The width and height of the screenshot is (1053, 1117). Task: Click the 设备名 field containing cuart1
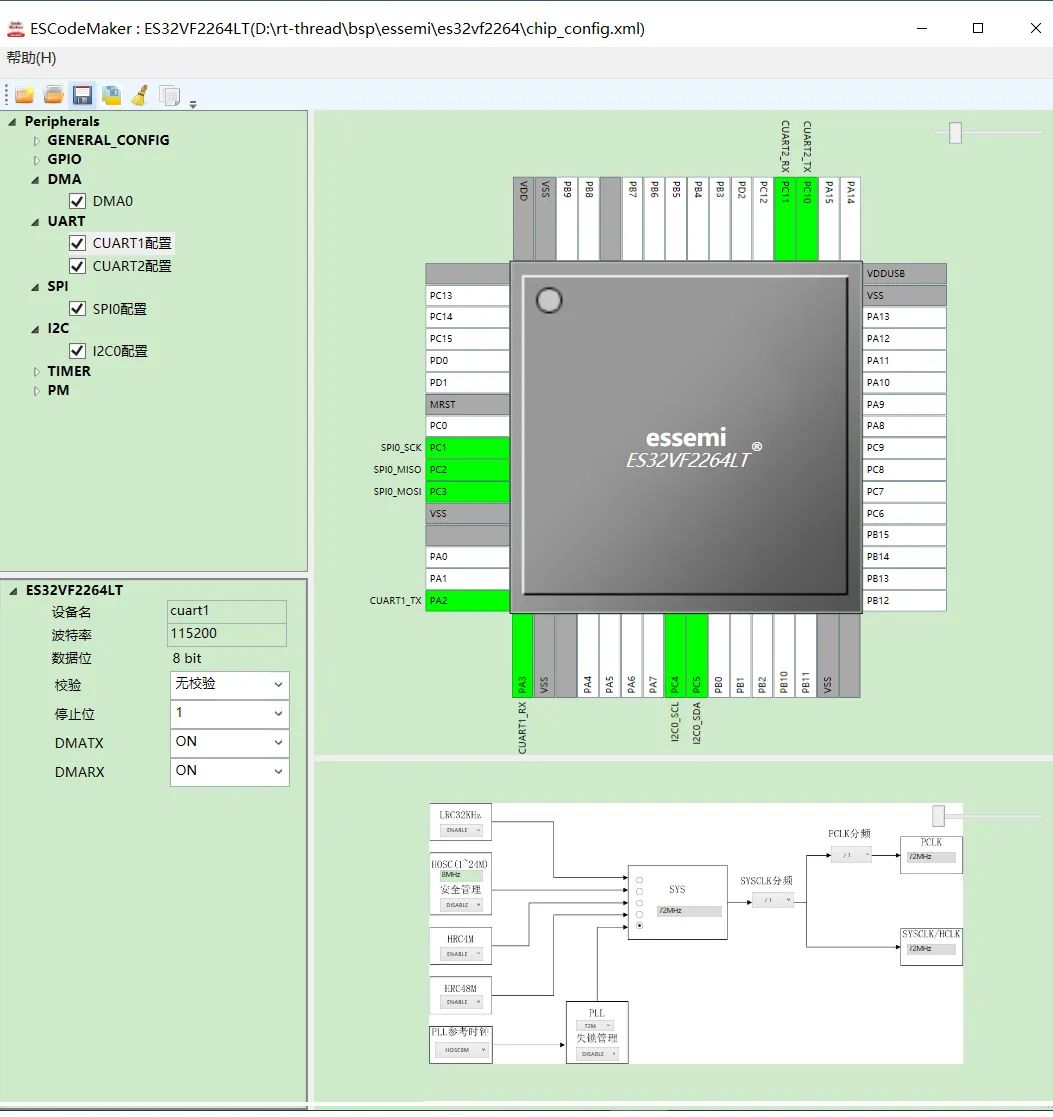(x=227, y=611)
